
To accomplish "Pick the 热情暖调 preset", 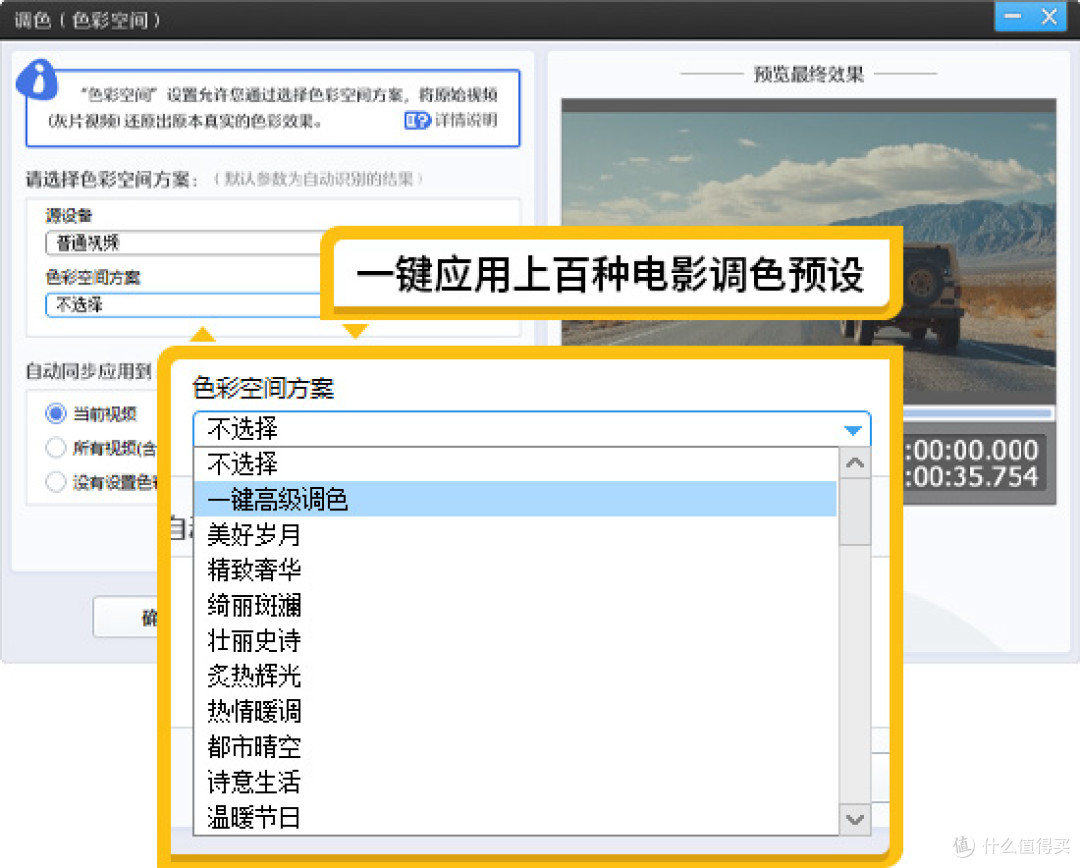I will point(515,711).
